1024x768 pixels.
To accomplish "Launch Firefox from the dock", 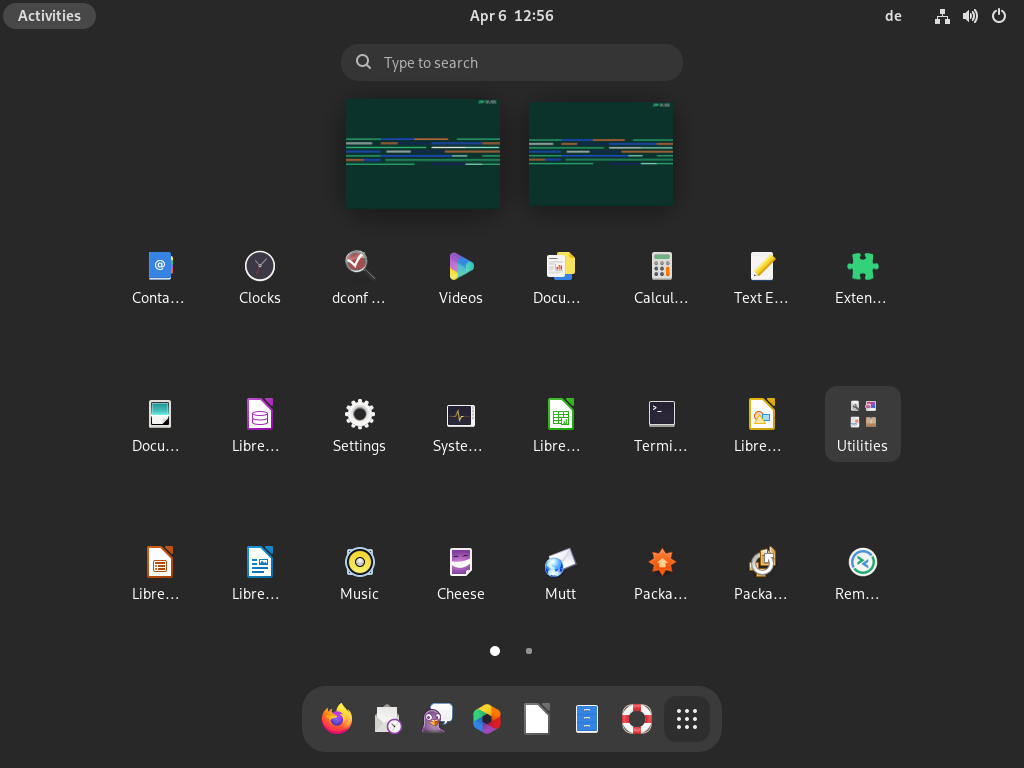I will 337,719.
